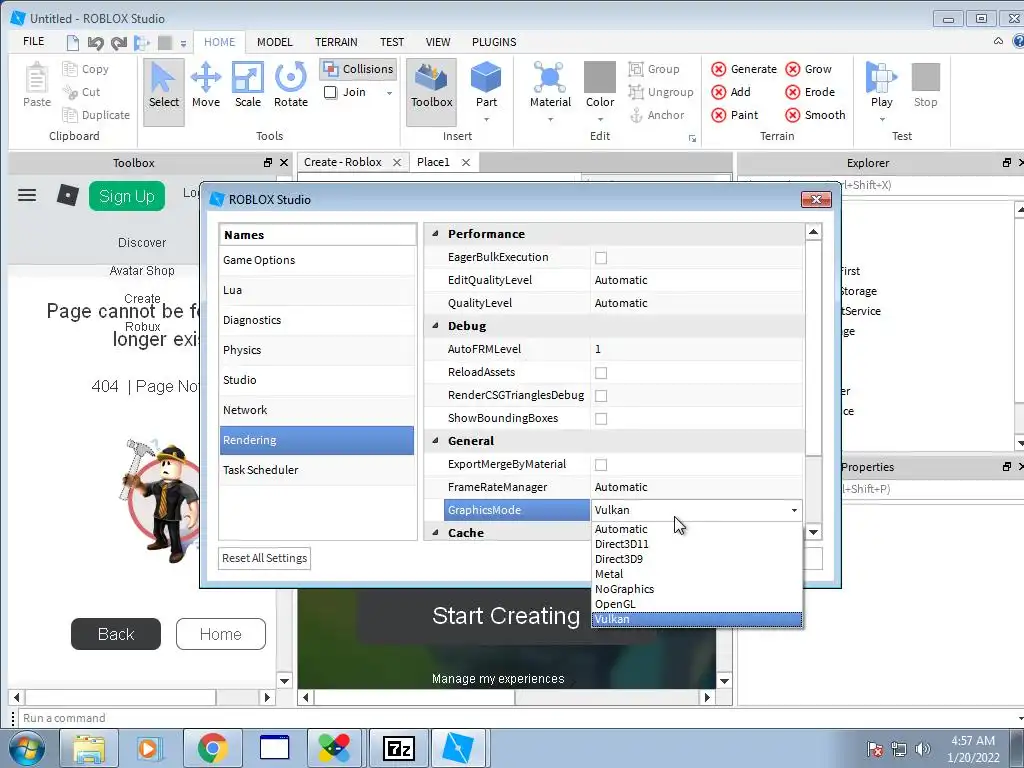Click Reset All Settings
1024x768 pixels.
264,558
